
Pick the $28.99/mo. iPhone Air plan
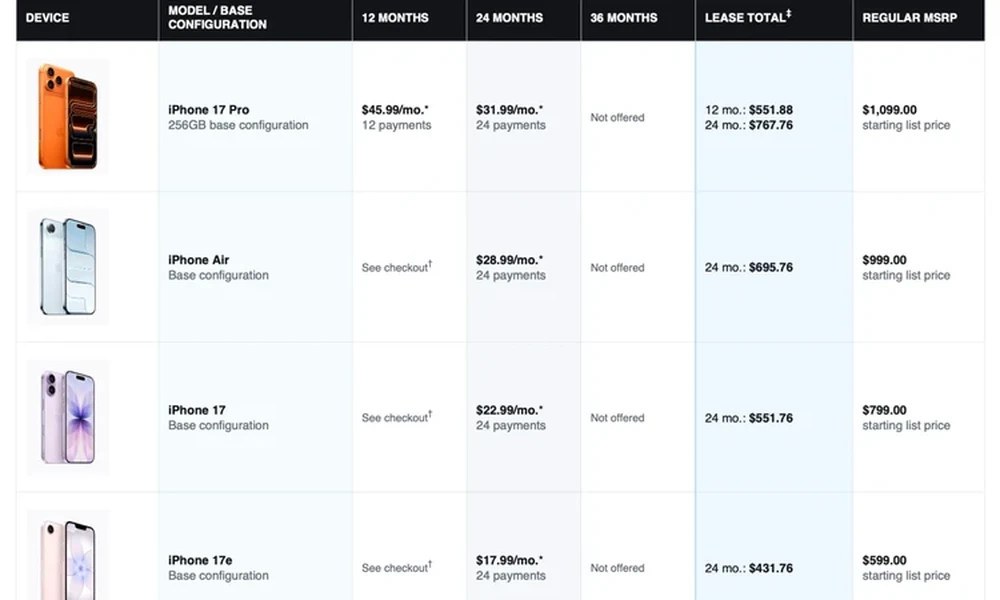pos(509,260)
